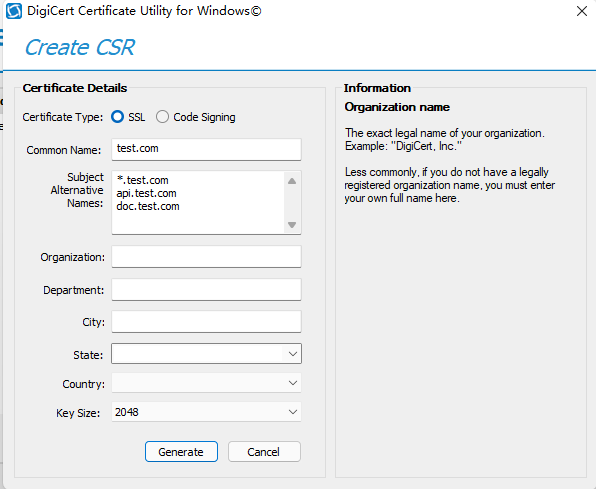The width and height of the screenshot is (596, 489).
Task: Open the Key Size dropdown showing 2048
Action: pyautogui.click(x=206, y=412)
